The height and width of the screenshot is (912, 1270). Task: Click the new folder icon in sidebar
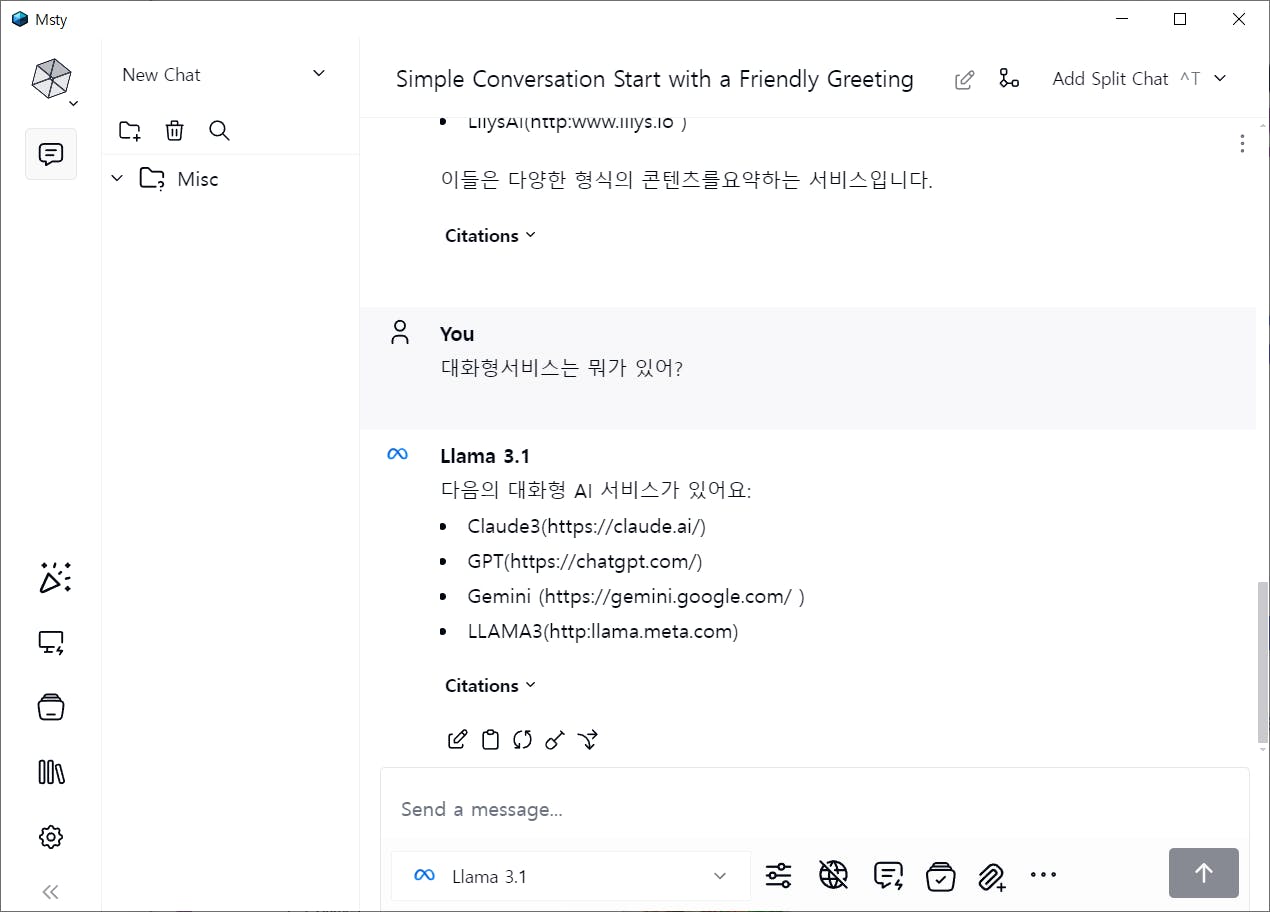coord(130,130)
